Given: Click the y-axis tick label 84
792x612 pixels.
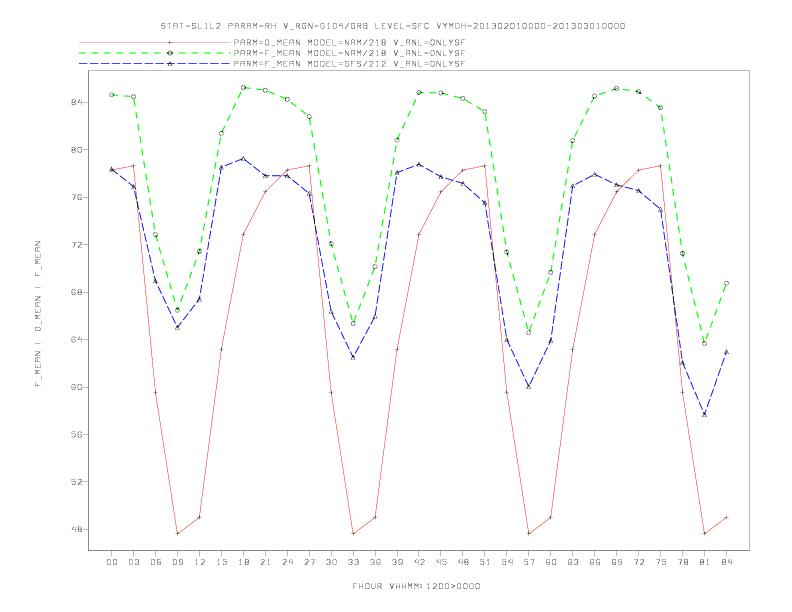Looking at the screenshot, I should (77, 103).
